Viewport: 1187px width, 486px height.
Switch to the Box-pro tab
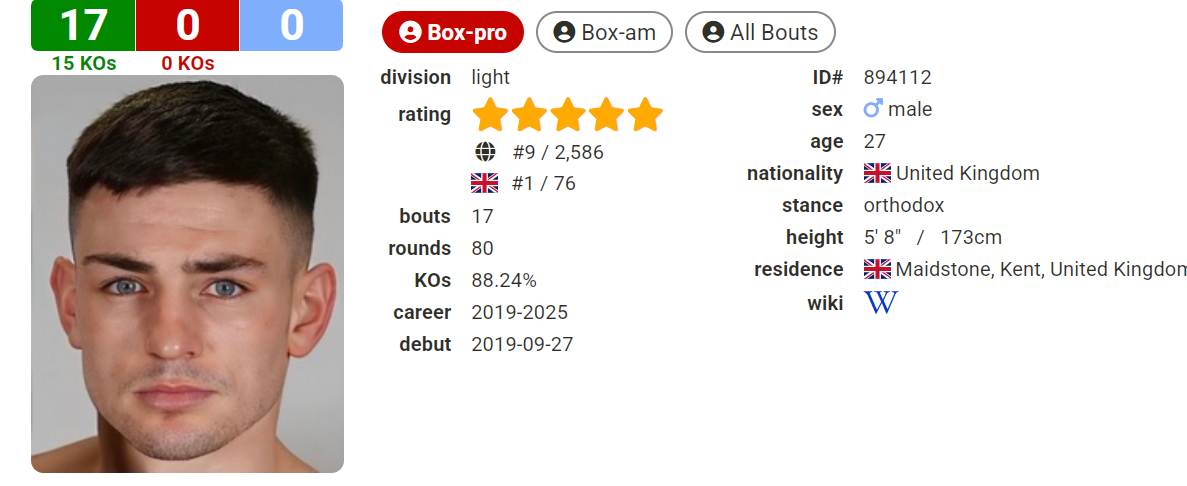[453, 33]
